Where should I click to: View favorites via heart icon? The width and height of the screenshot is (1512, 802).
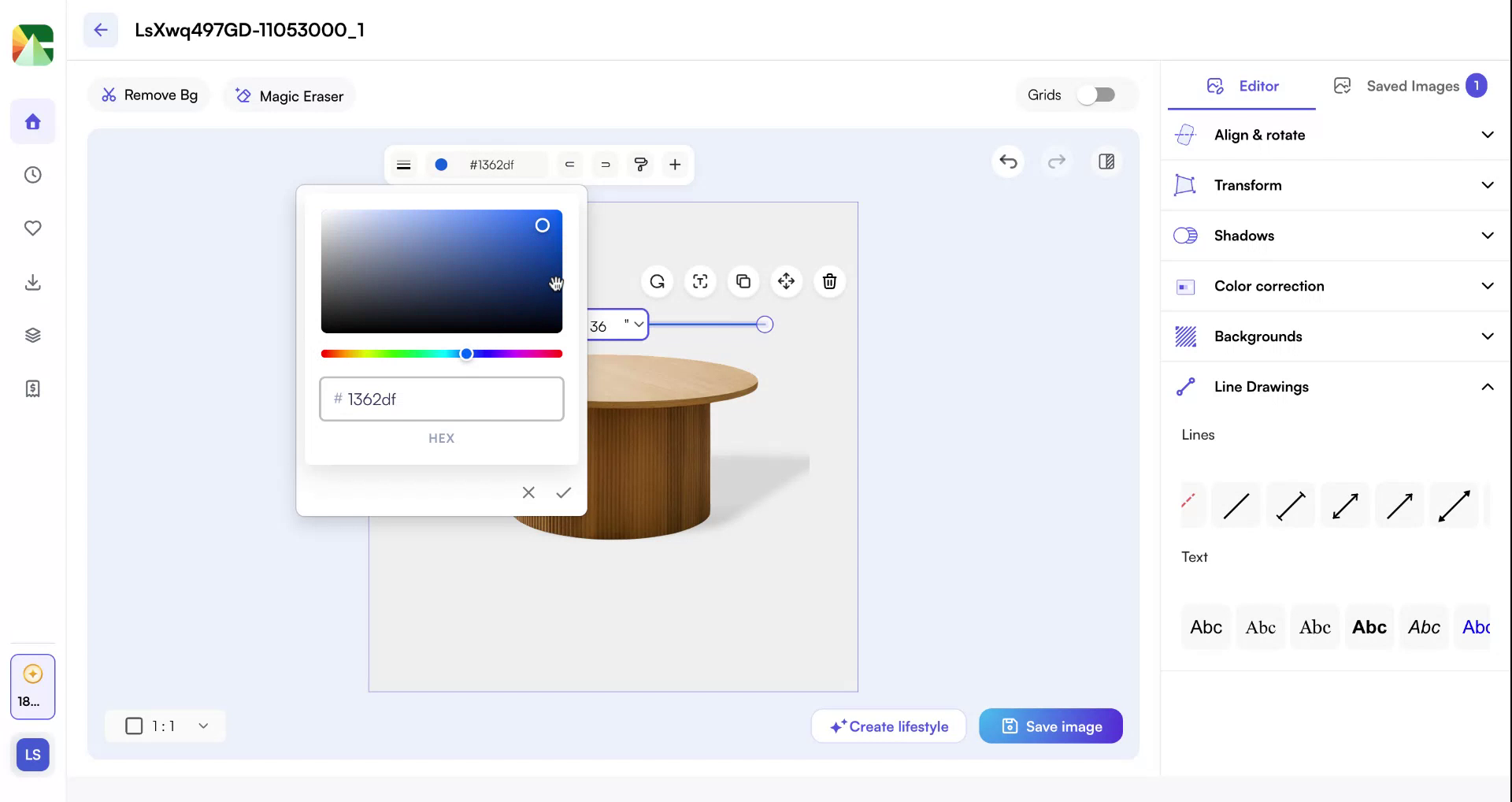pyautogui.click(x=32, y=228)
